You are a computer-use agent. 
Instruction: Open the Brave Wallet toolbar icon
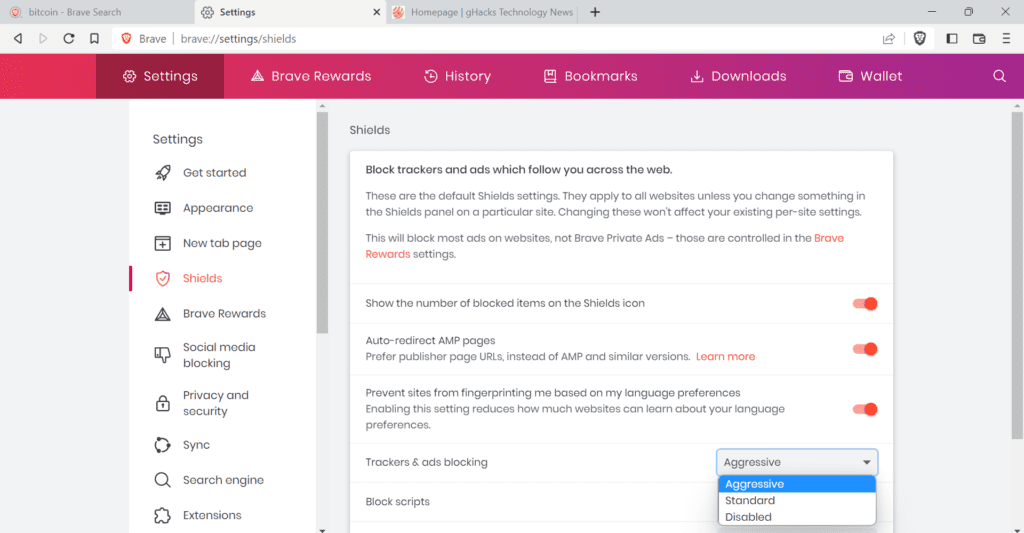tap(978, 39)
